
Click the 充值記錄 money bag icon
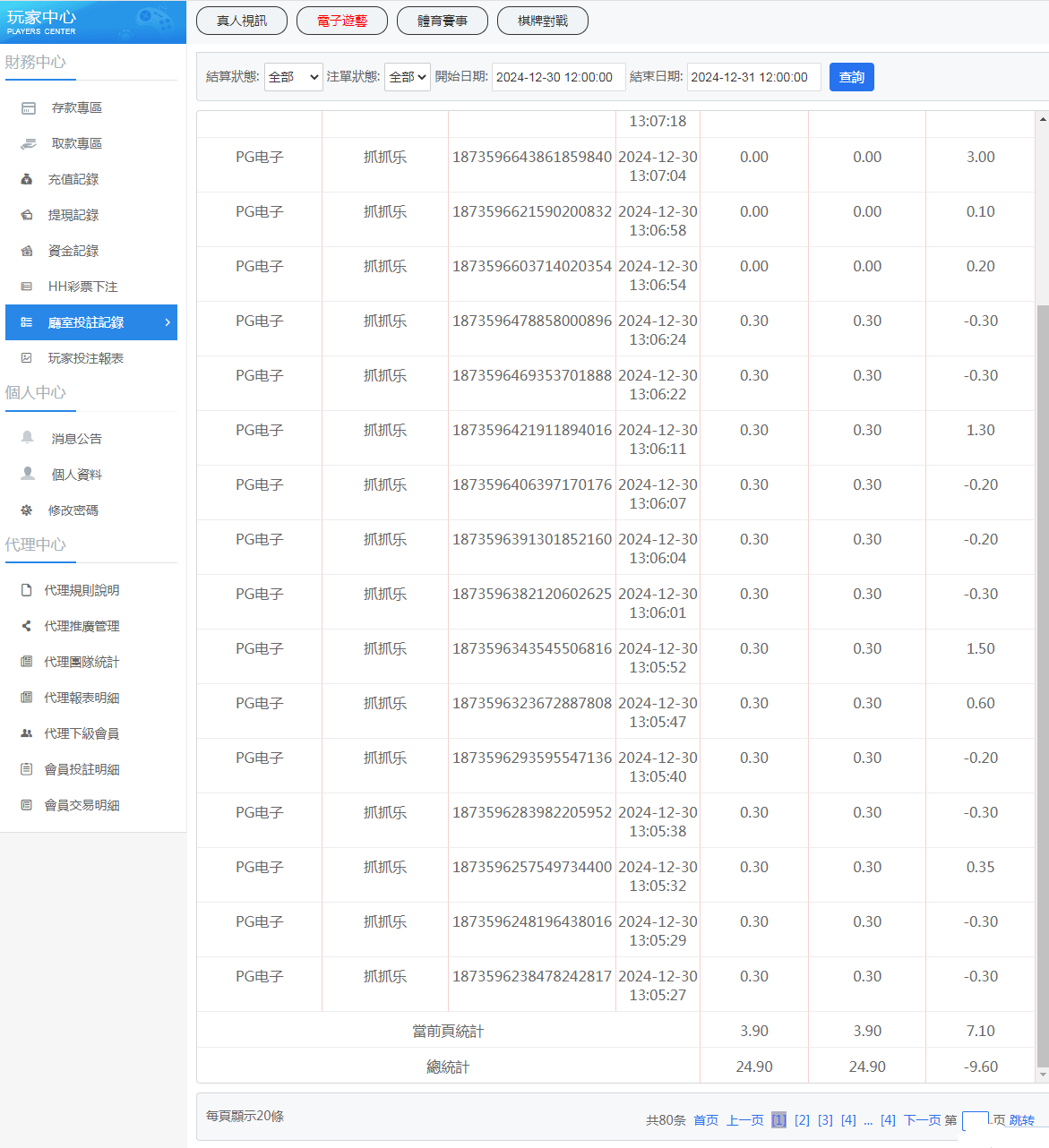pyautogui.click(x=27, y=180)
